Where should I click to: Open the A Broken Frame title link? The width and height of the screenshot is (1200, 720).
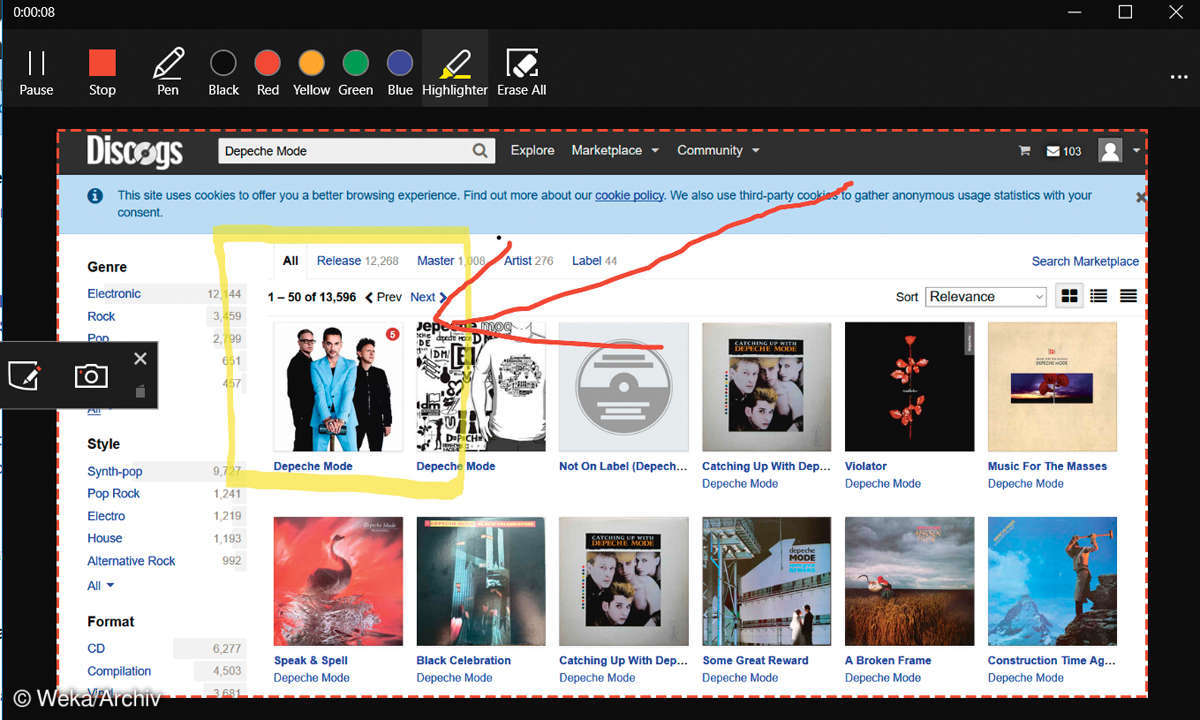pos(888,660)
